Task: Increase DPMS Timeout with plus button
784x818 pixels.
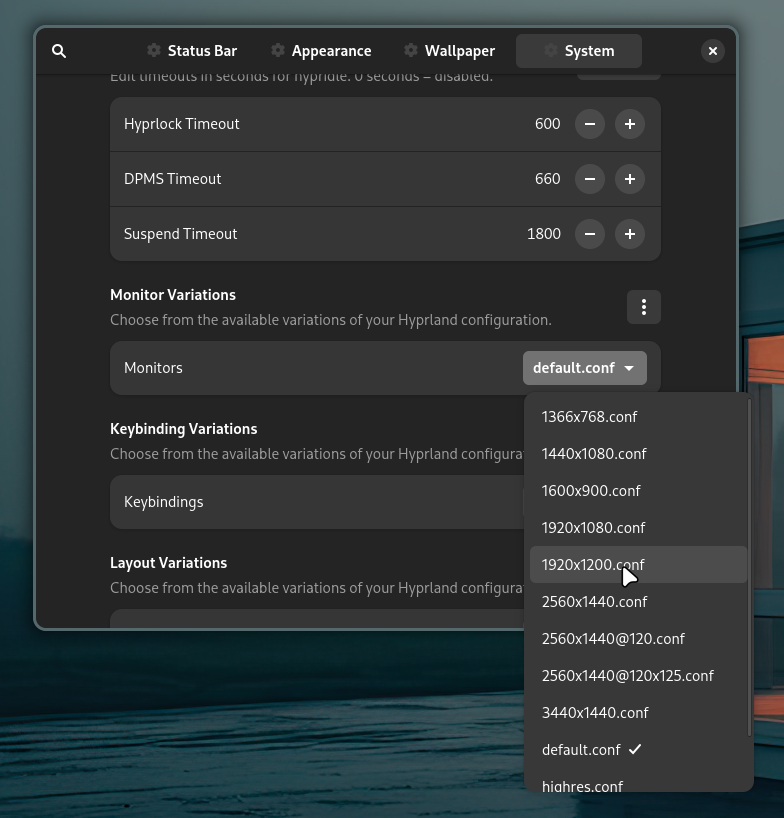Action: (630, 179)
